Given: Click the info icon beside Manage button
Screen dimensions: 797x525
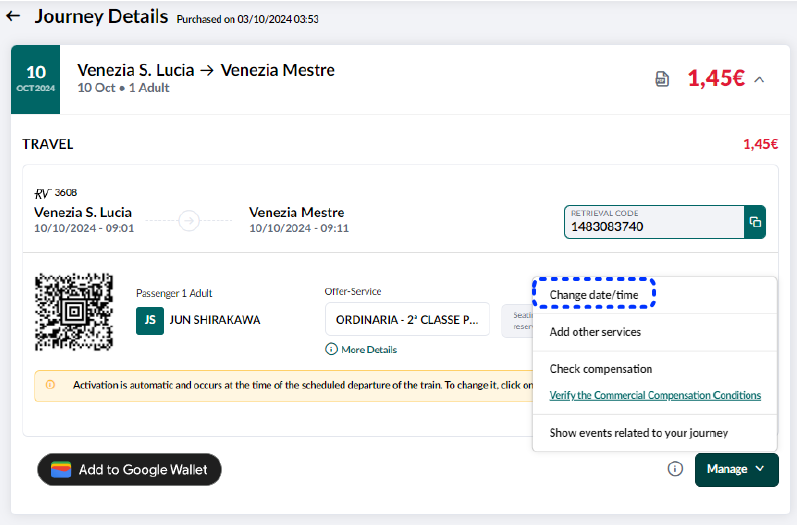Looking at the screenshot, I should tap(675, 469).
